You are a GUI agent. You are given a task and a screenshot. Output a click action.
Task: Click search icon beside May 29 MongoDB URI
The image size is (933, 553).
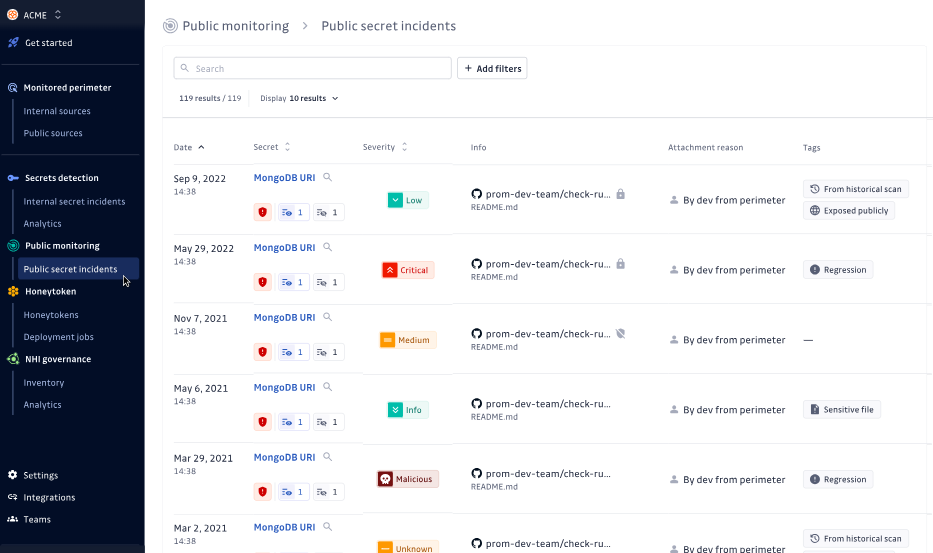[x=327, y=247]
